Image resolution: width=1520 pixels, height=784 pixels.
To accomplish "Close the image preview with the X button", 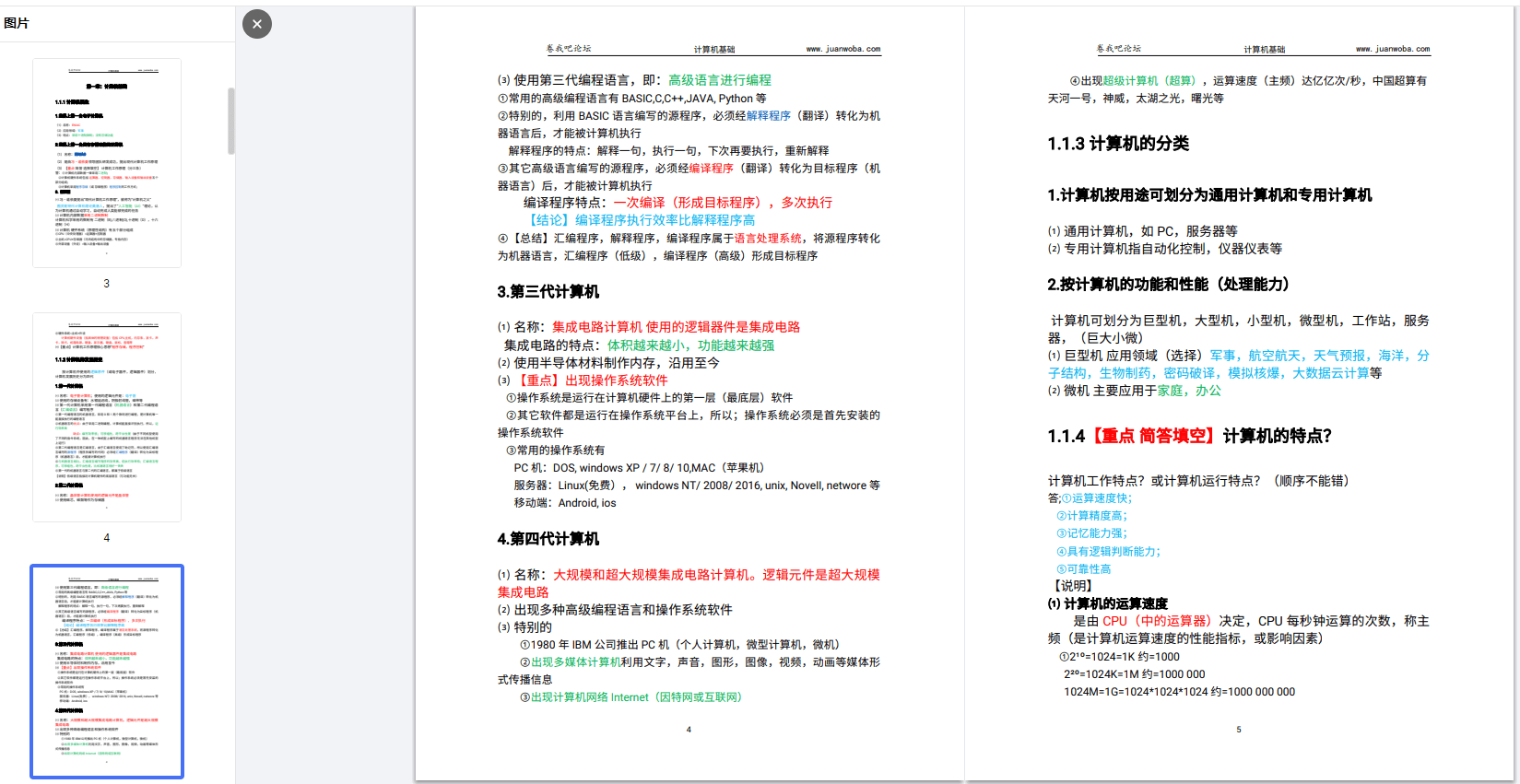I will [x=257, y=24].
